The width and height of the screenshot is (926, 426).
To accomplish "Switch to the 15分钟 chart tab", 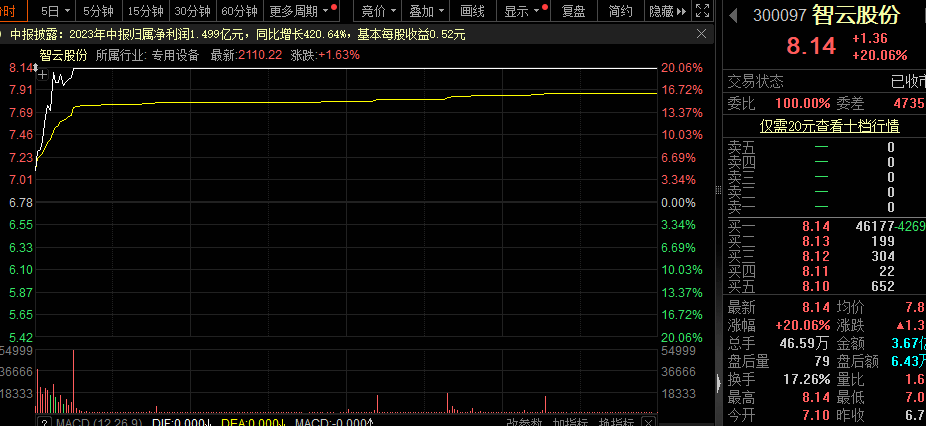I will coord(145,12).
